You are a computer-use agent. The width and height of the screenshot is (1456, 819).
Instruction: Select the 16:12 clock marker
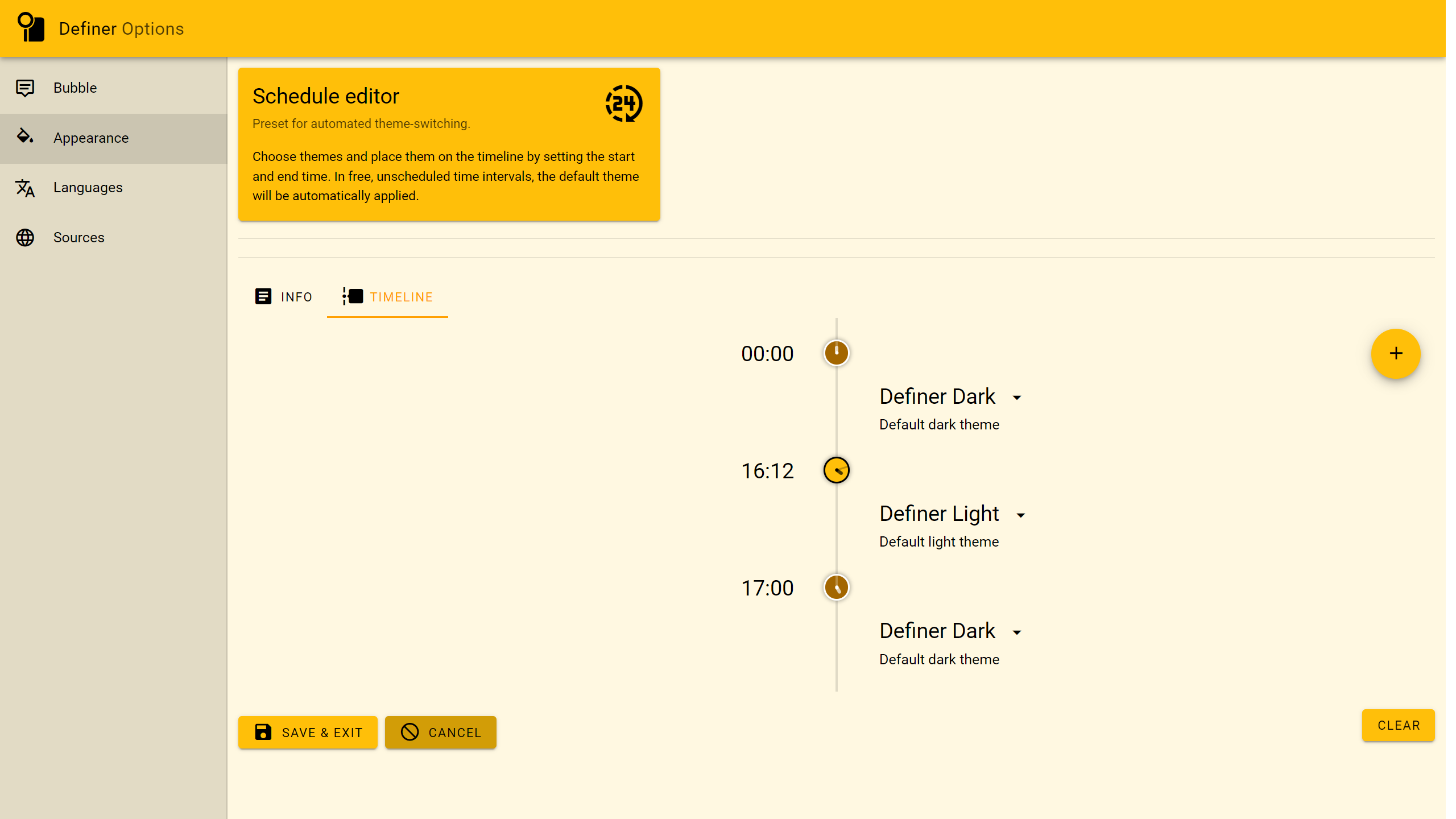[836, 470]
